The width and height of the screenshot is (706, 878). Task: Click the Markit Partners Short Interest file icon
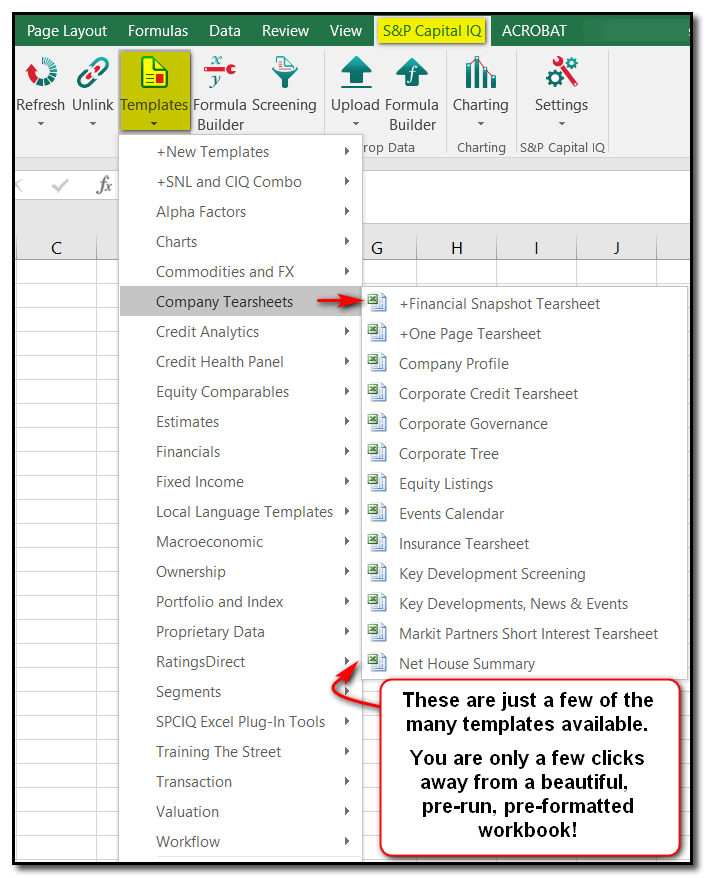[377, 632]
